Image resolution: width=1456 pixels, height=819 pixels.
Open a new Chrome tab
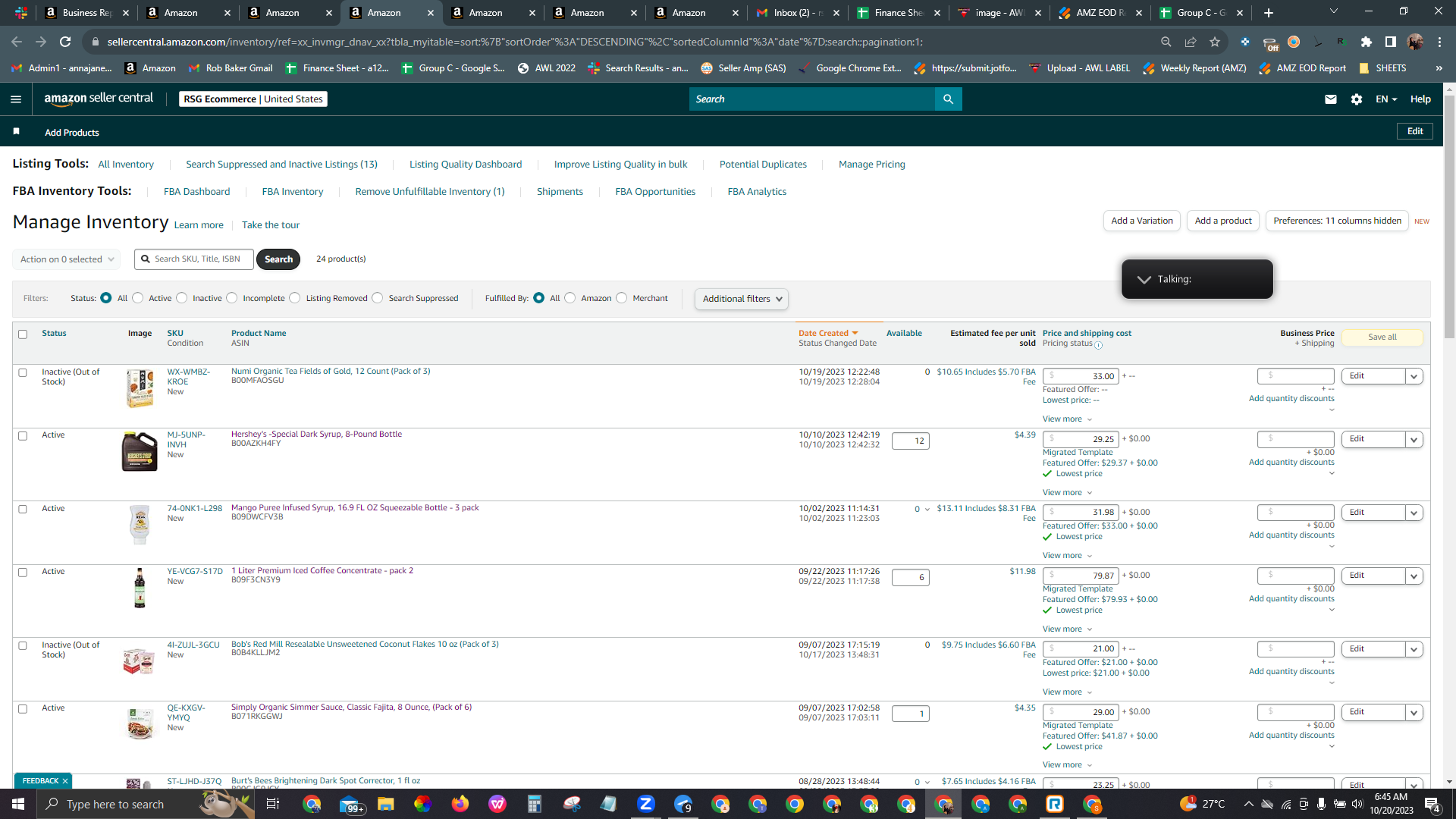pyautogui.click(x=1269, y=13)
